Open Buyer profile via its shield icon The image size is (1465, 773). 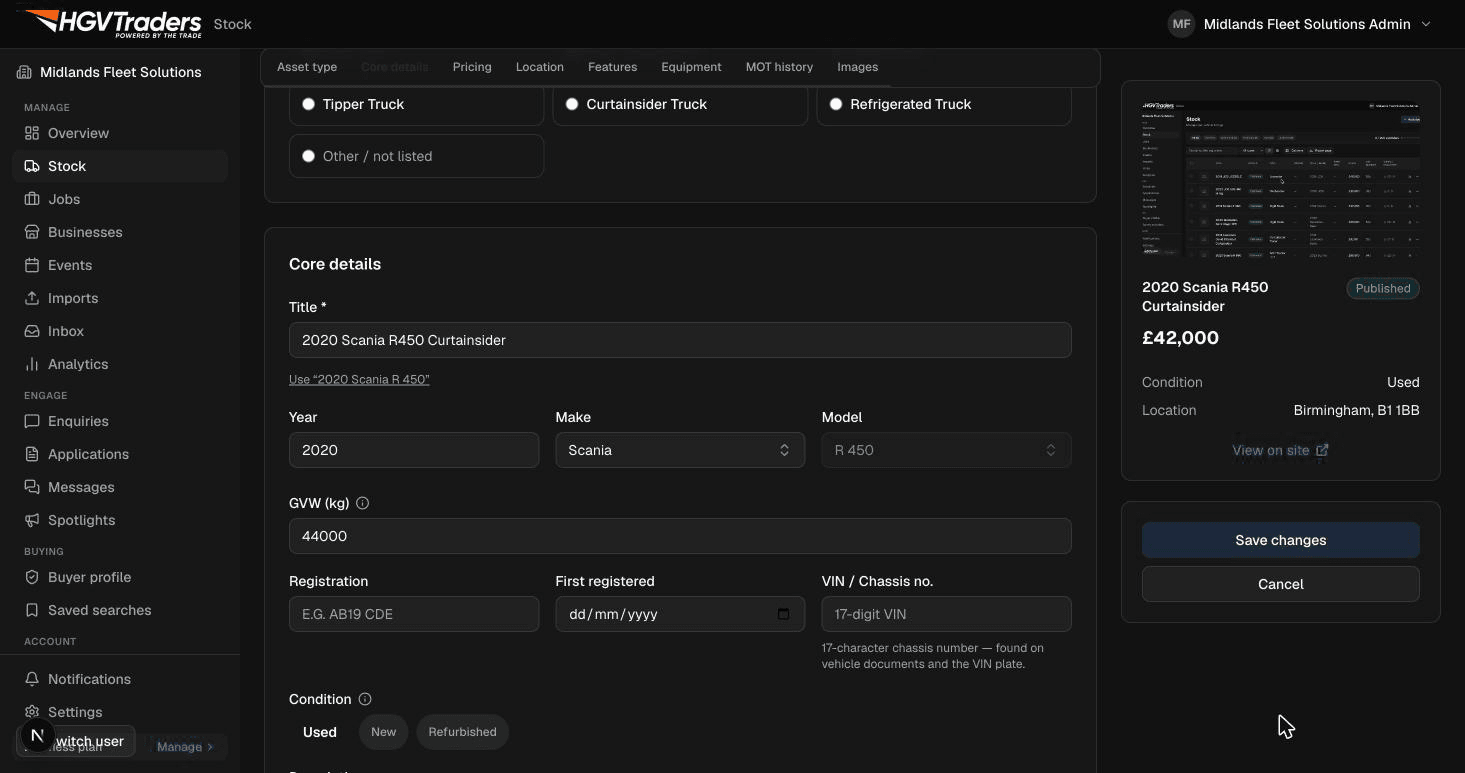click(x=32, y=577)
